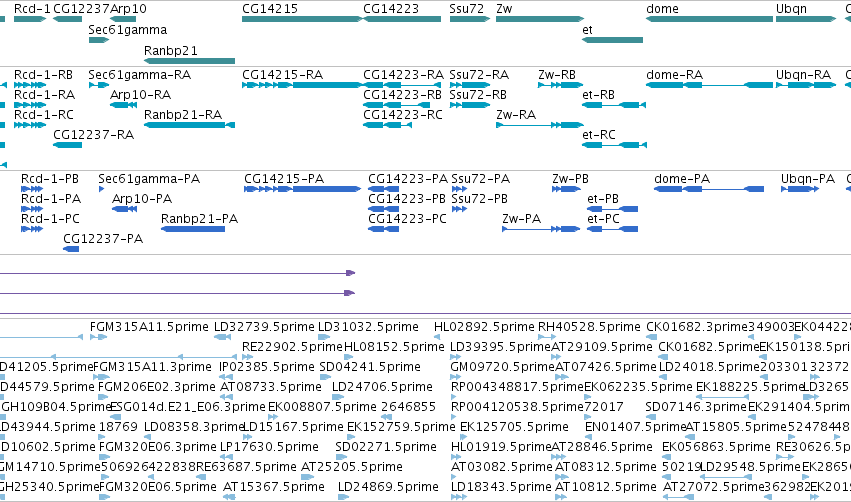Viewport: 851px width, 502px height.
Task: Click the Ranbp21-RA transcript label
Action: point(183,115)
